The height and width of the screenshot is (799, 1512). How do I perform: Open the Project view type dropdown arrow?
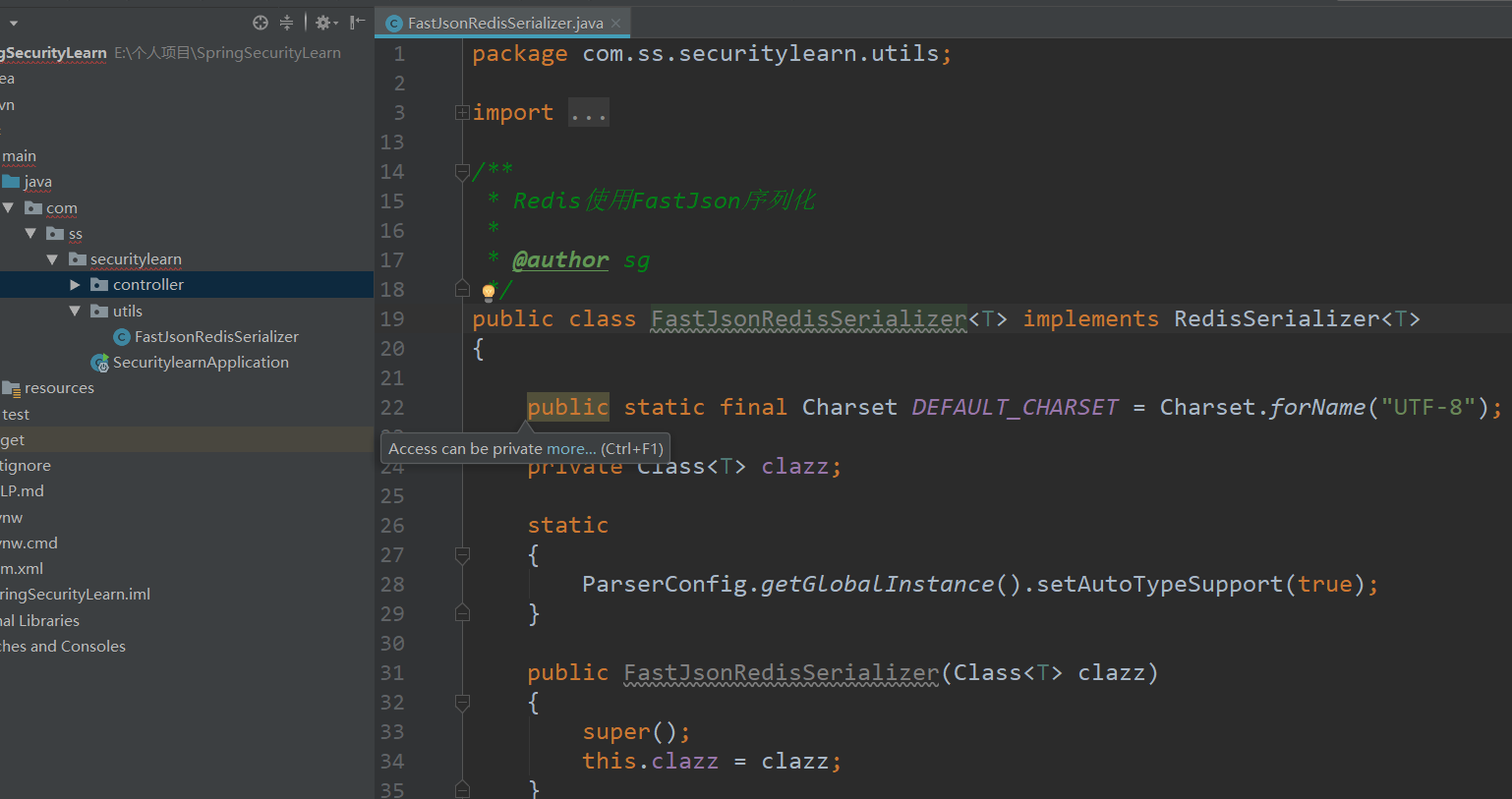13,23
